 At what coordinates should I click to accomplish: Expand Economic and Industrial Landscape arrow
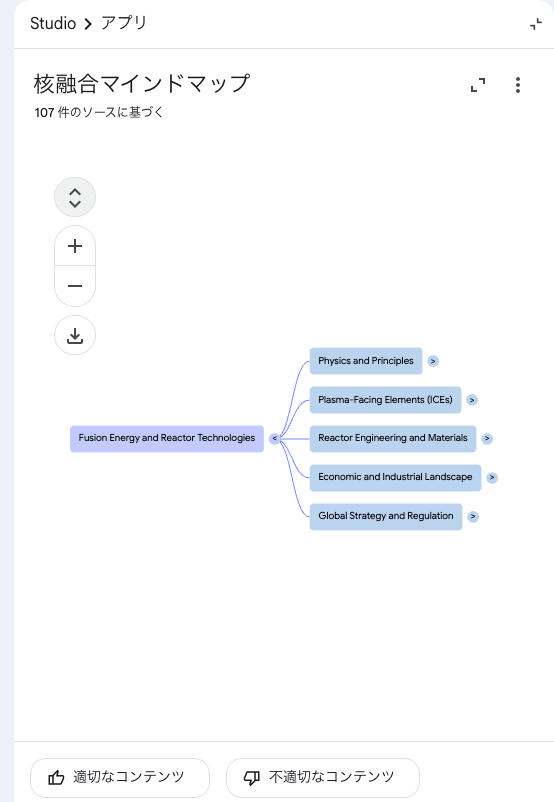(x=492, y=478)
